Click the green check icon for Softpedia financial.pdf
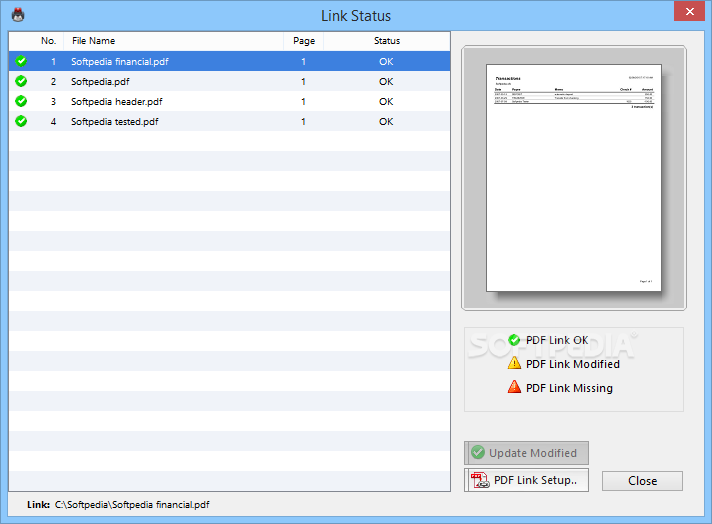Screen dimensions: 712x524 point(21,61)
